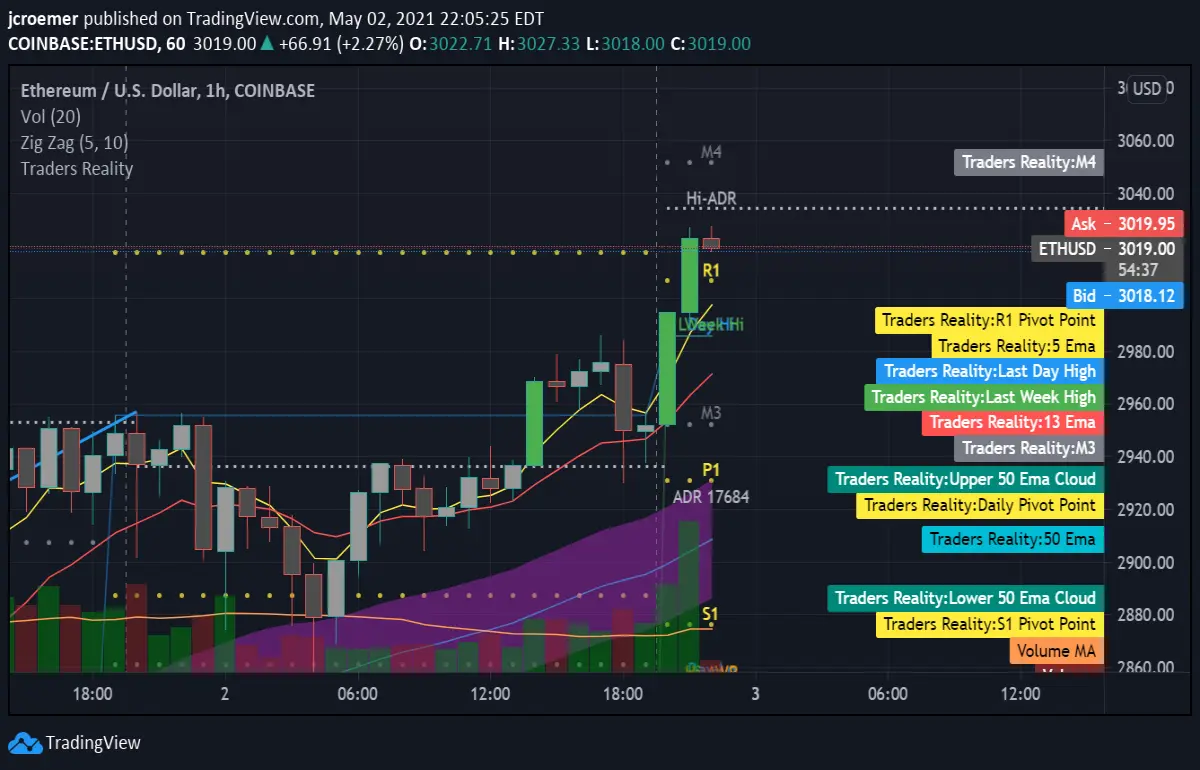
Task: Click the Upper 50 Ema Cloud label
Action: point(966,479)
